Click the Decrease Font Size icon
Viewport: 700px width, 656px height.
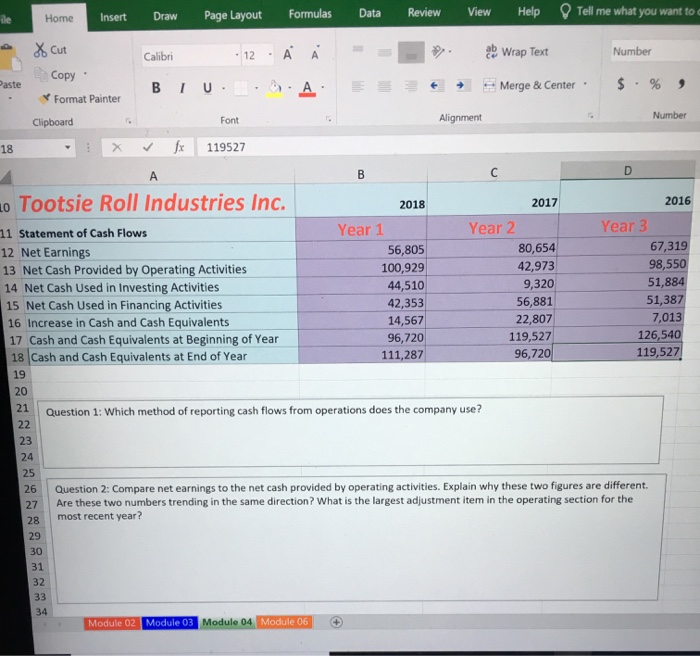click(315, 54)
